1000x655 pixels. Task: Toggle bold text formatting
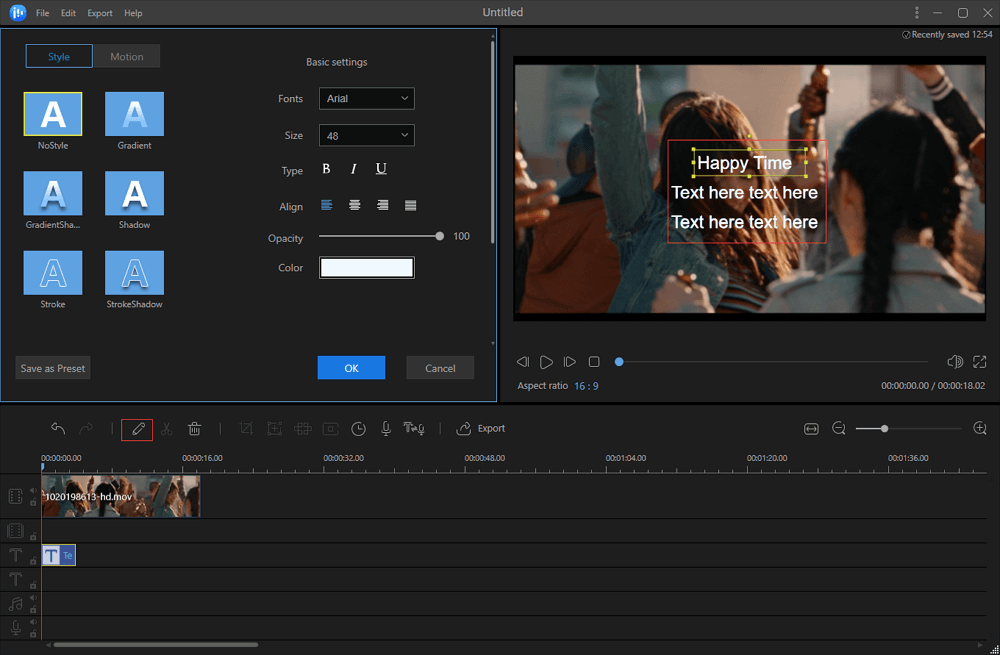tap(326, 170)
